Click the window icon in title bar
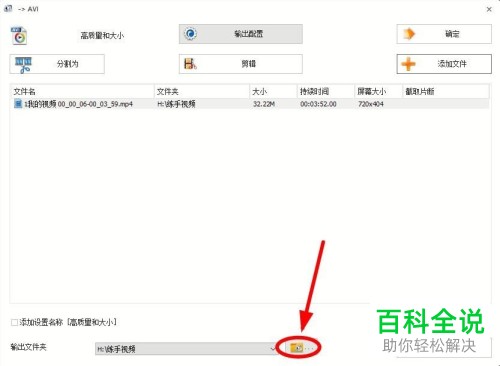Screen dimensions: 500x366 [8, 9]
